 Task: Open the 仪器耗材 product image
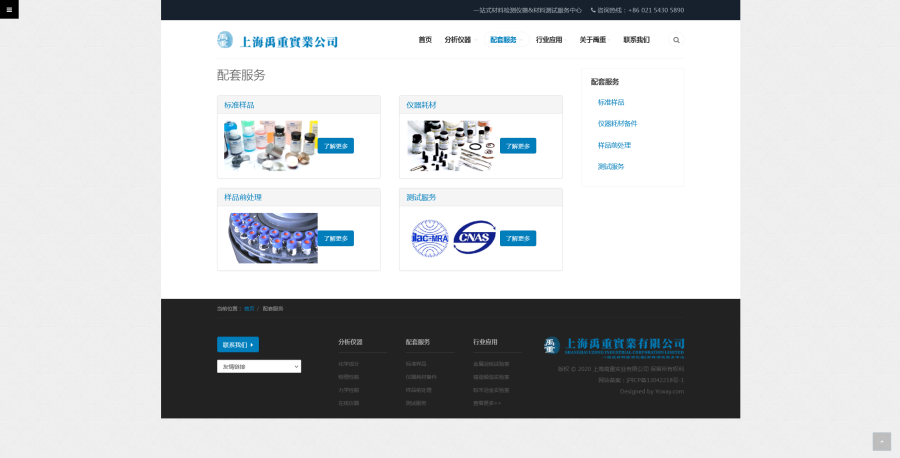[x=451, y=145]
